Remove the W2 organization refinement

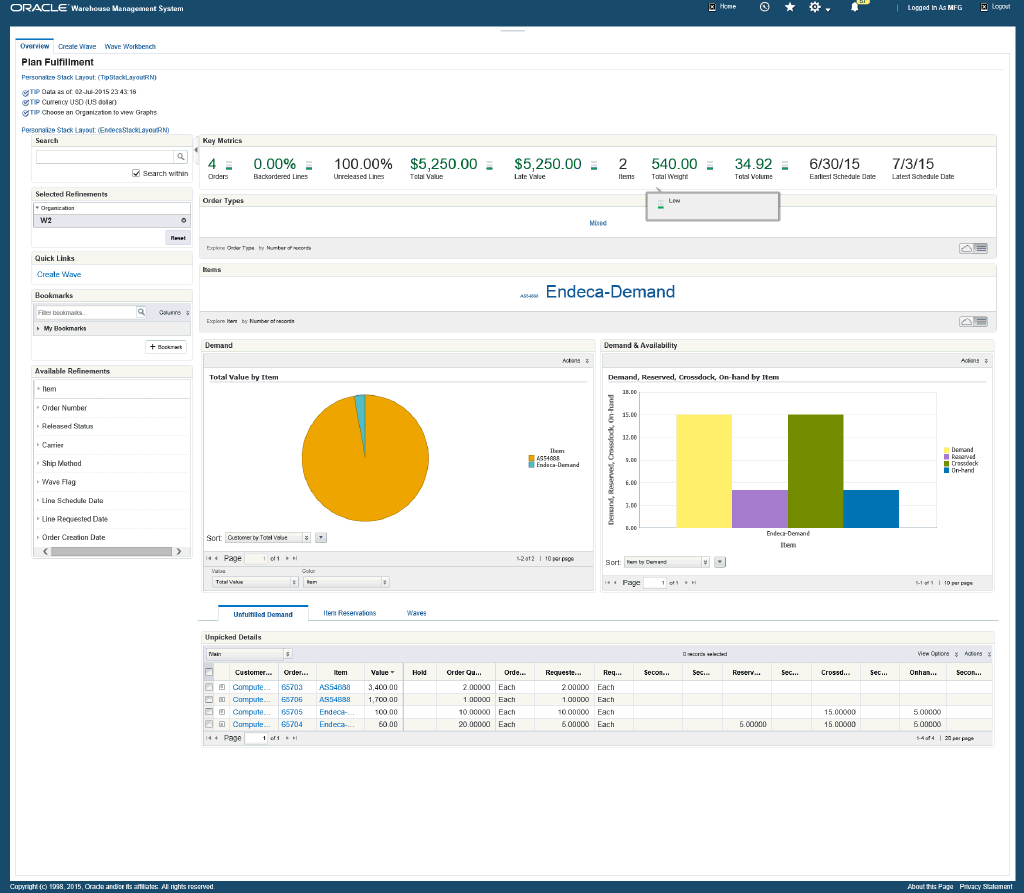183,220
